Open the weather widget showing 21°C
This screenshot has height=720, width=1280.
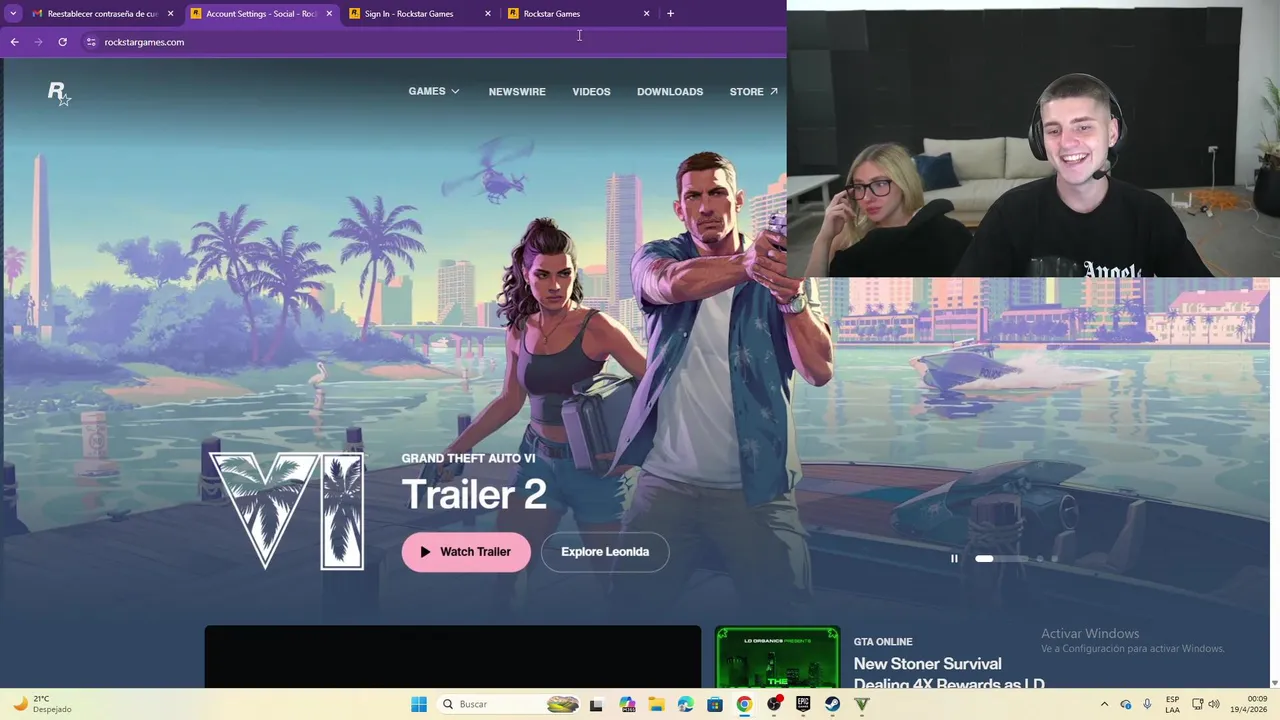42,704
